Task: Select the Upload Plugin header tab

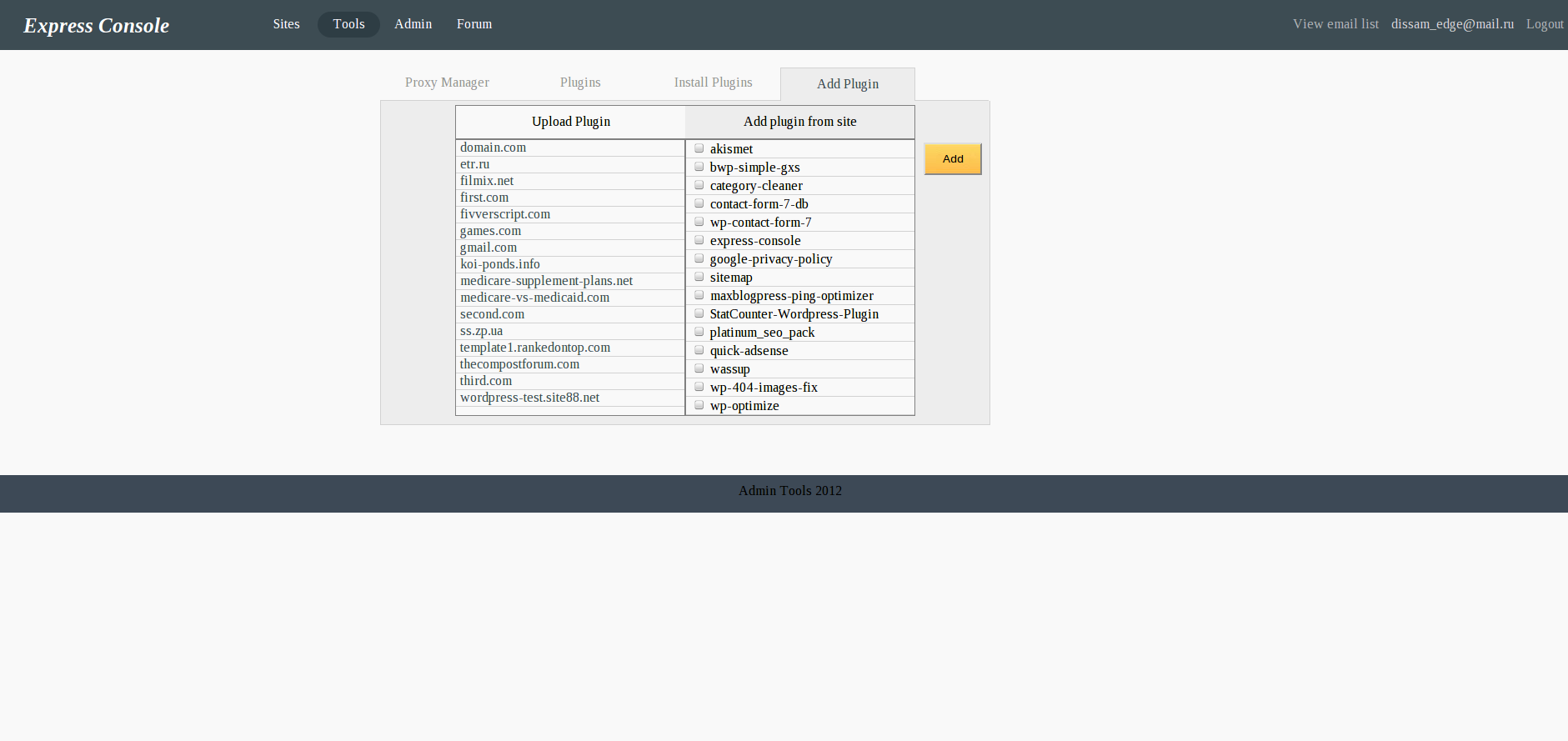Action: (x=571, y=122)
